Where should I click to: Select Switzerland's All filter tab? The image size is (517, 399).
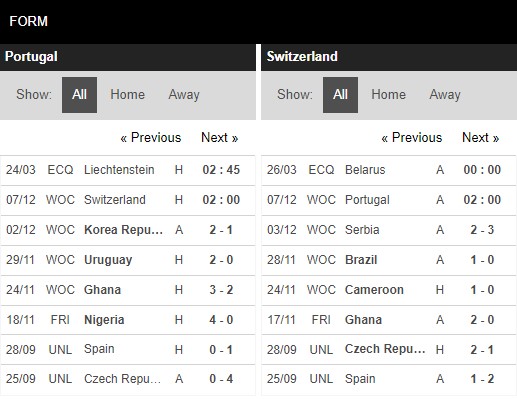[340, 95]
